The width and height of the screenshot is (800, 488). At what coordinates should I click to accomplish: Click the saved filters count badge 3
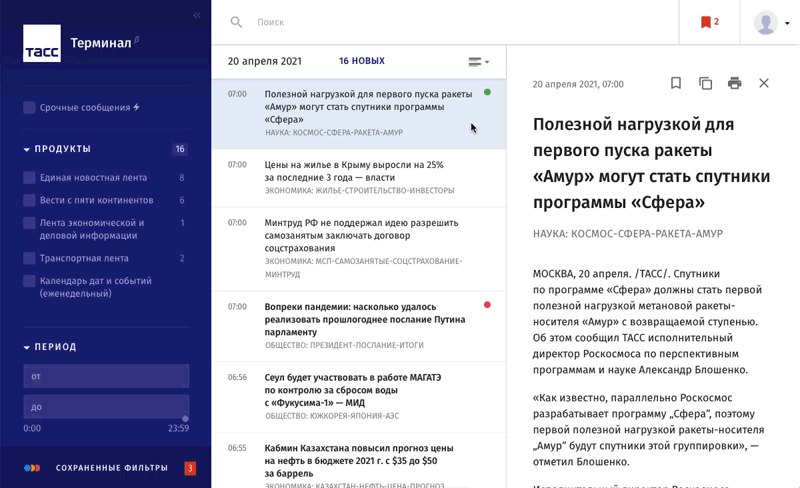190,468
